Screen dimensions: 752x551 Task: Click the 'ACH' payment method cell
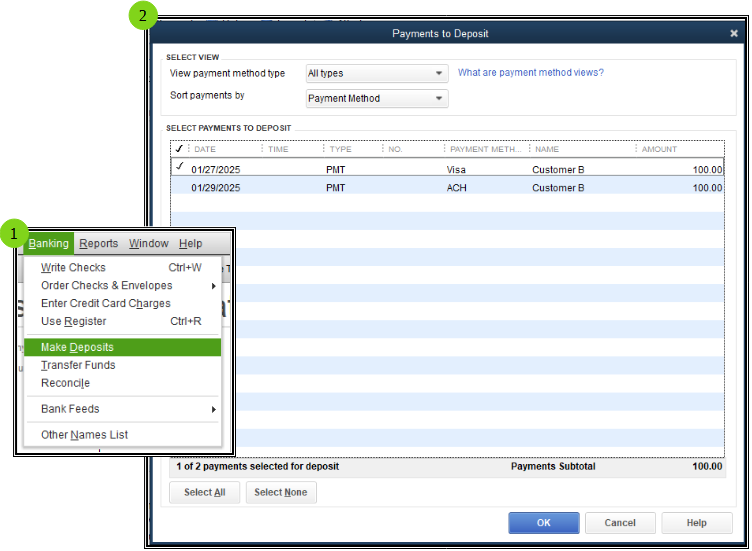click(x=457, y=188)
